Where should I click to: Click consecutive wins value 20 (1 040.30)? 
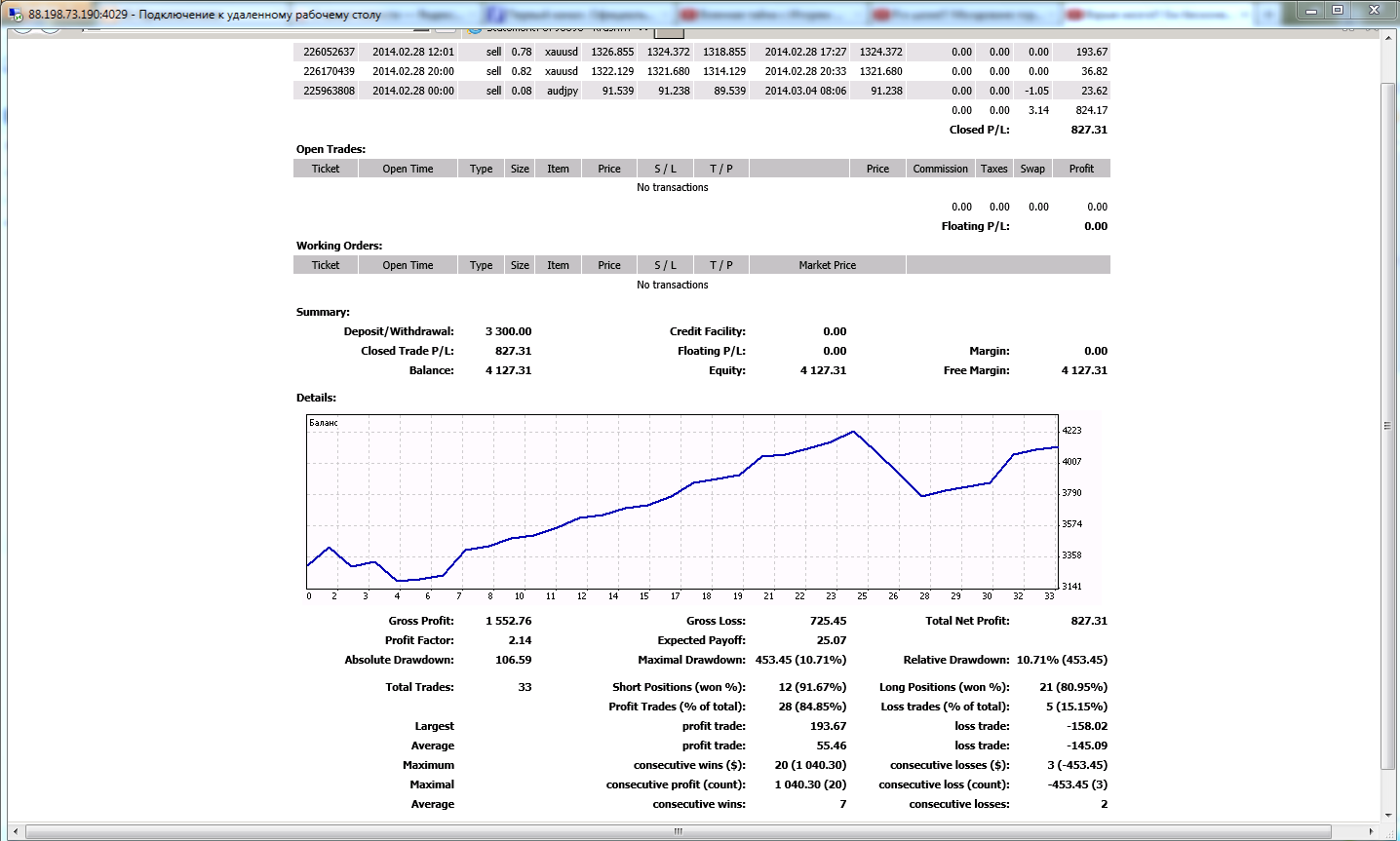tap(810, 765)
